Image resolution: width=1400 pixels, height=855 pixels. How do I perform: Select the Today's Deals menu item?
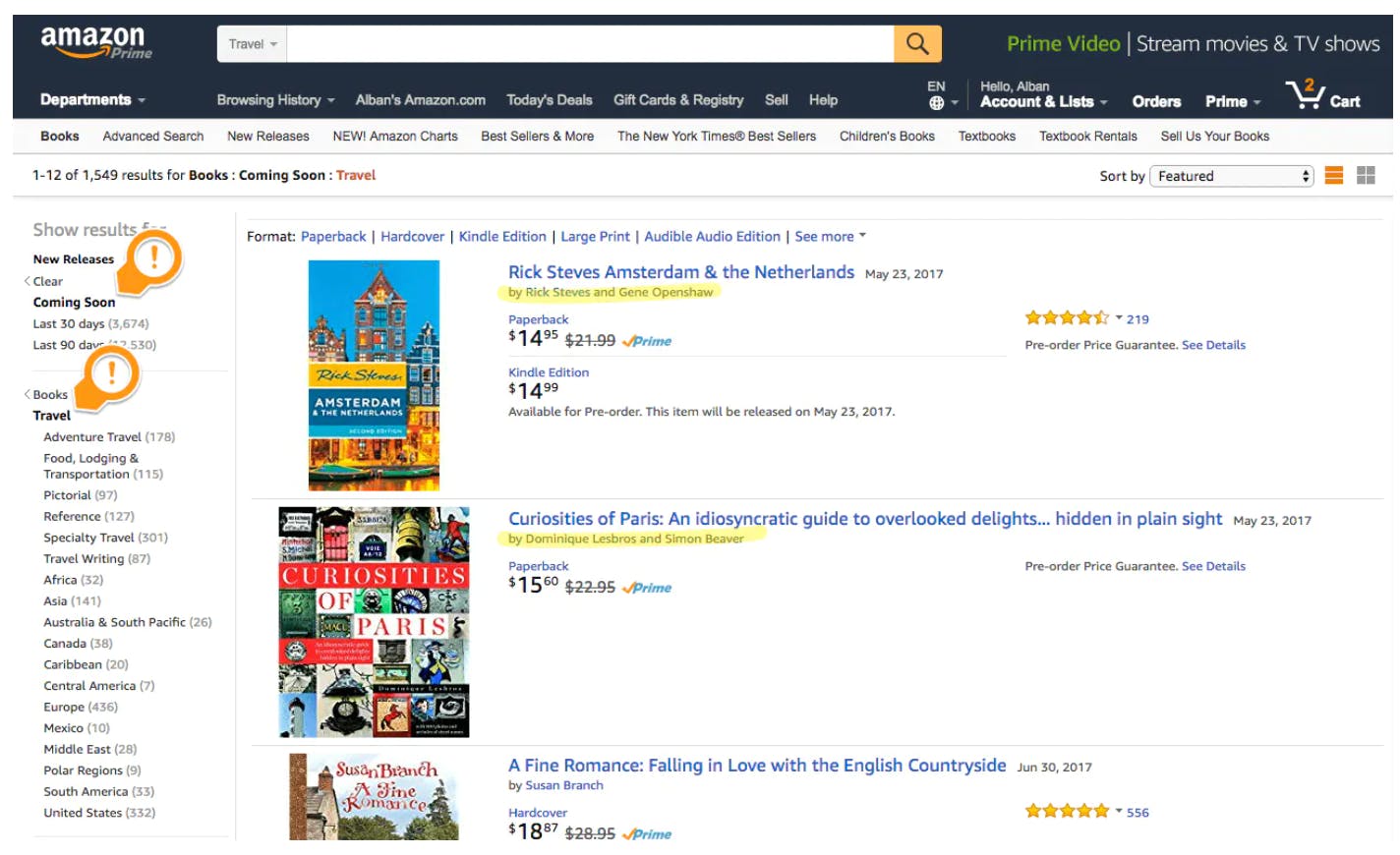click(549, 99)
